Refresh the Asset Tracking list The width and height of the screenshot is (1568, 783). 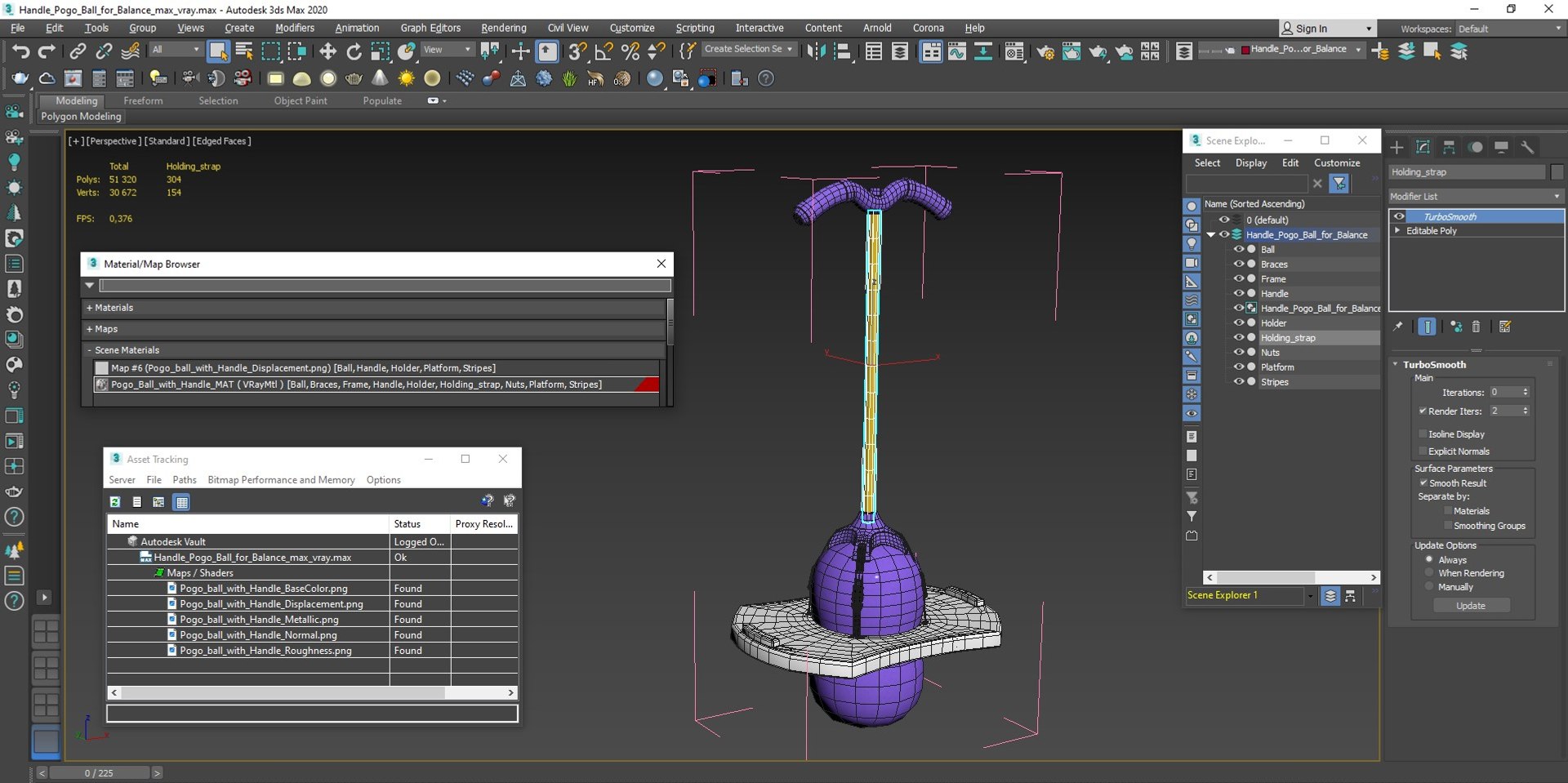[115, 502]
